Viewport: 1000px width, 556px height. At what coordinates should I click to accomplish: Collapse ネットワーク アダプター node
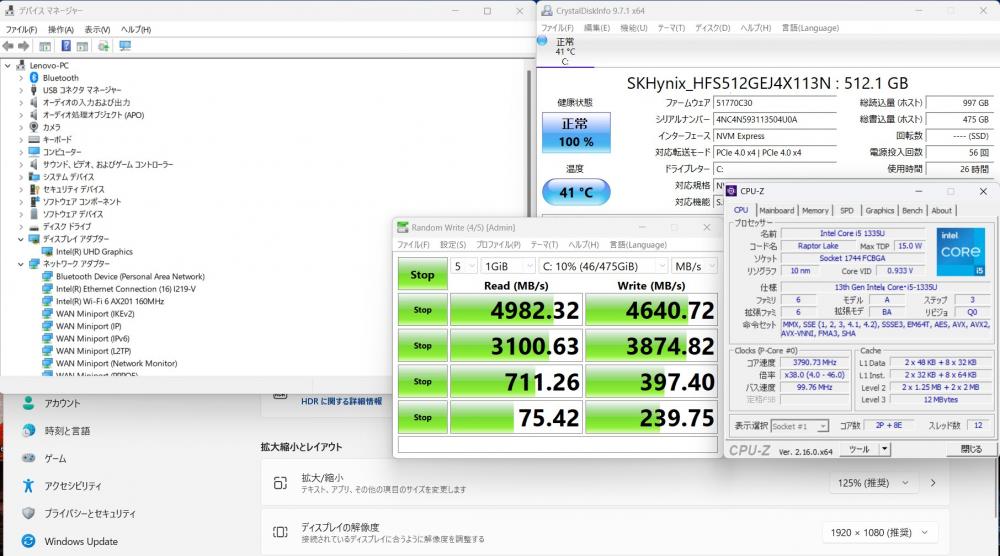(x=20, y=264)
